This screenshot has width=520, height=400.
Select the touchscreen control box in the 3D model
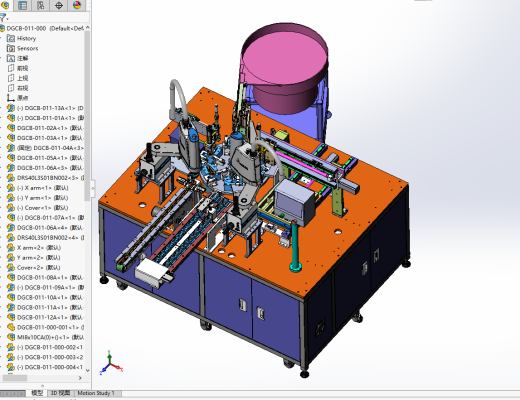click(x=294, y=203)
